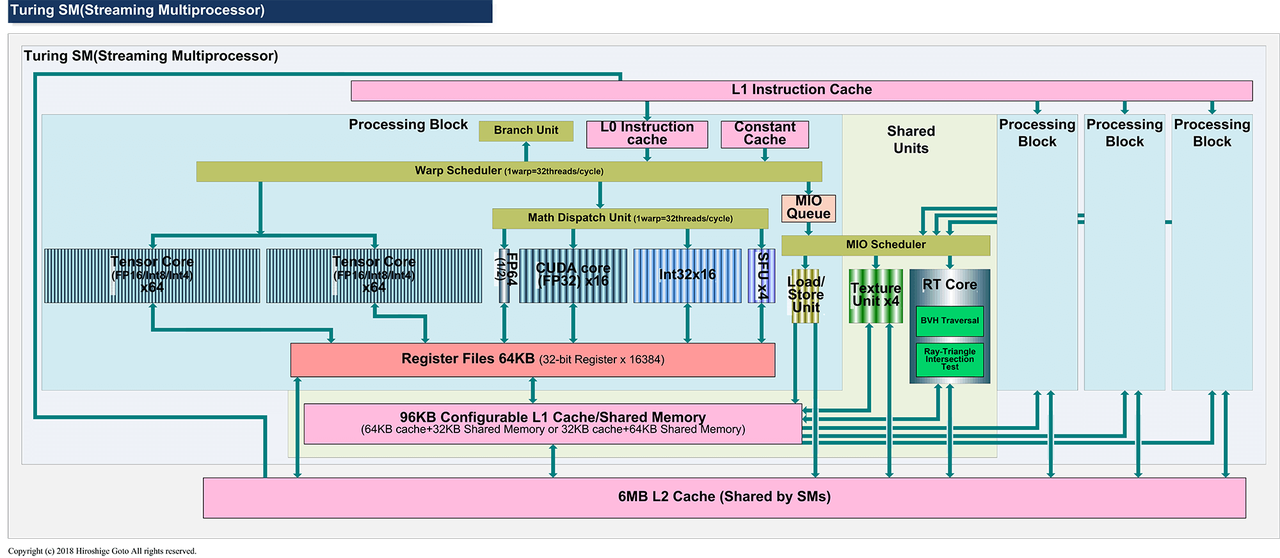Select the Constant Cache box
This screenshot has width=1280, height=558.
point(764,134)
